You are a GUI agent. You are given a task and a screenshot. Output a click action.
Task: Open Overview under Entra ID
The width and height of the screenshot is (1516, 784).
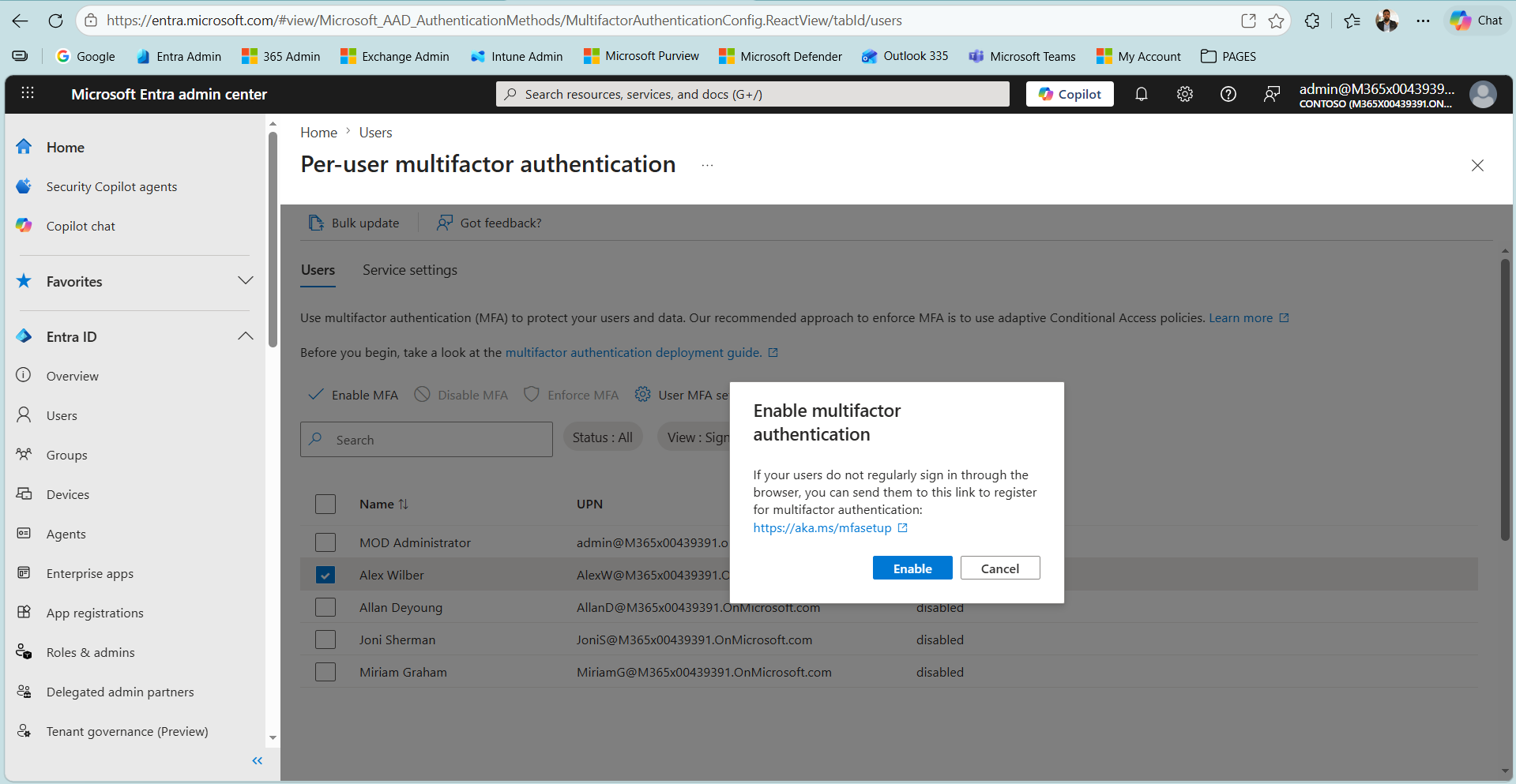point(72,377)
